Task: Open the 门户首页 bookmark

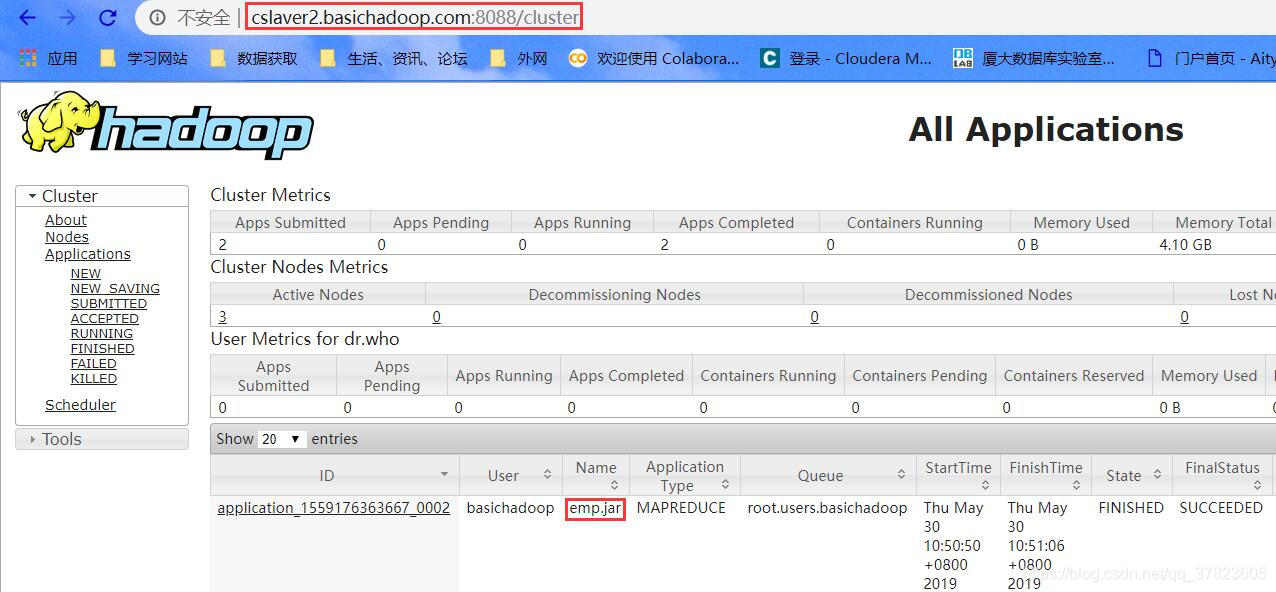Action: click(x=1211, y=58)
